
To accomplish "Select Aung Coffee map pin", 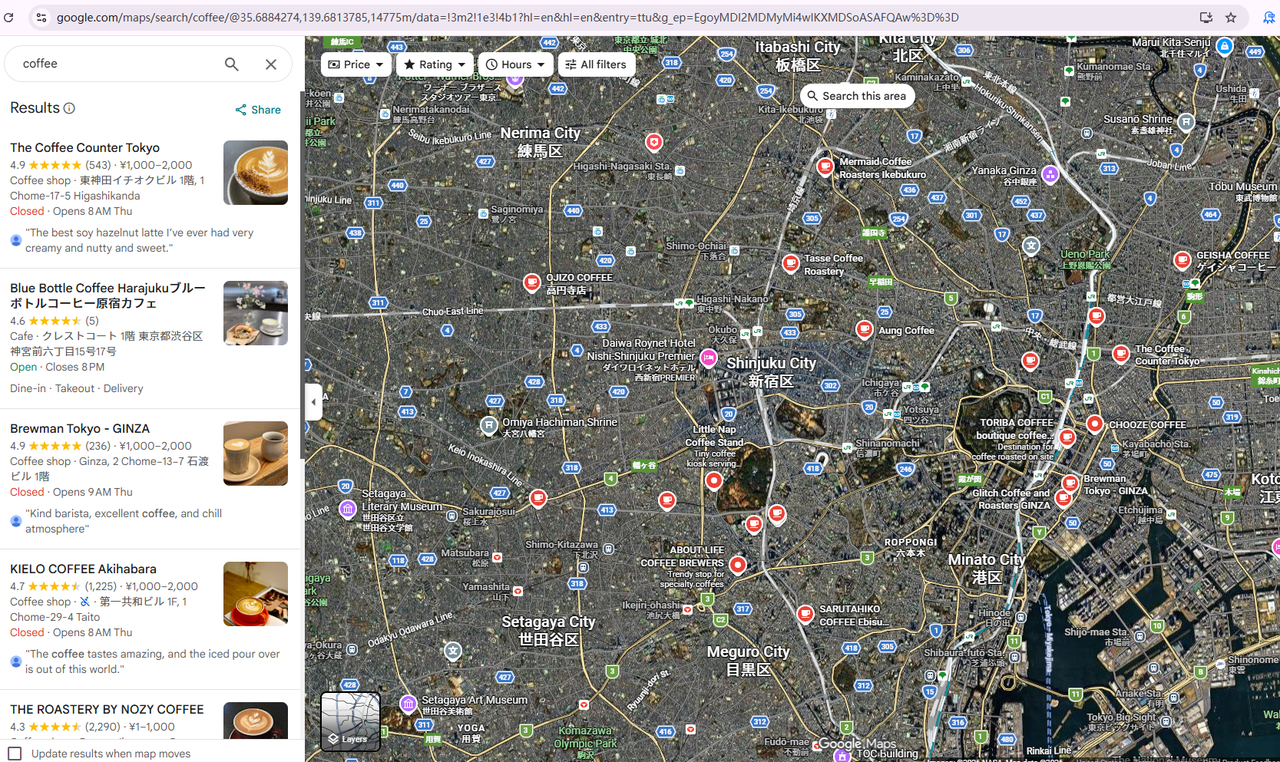I will point(864,329).
